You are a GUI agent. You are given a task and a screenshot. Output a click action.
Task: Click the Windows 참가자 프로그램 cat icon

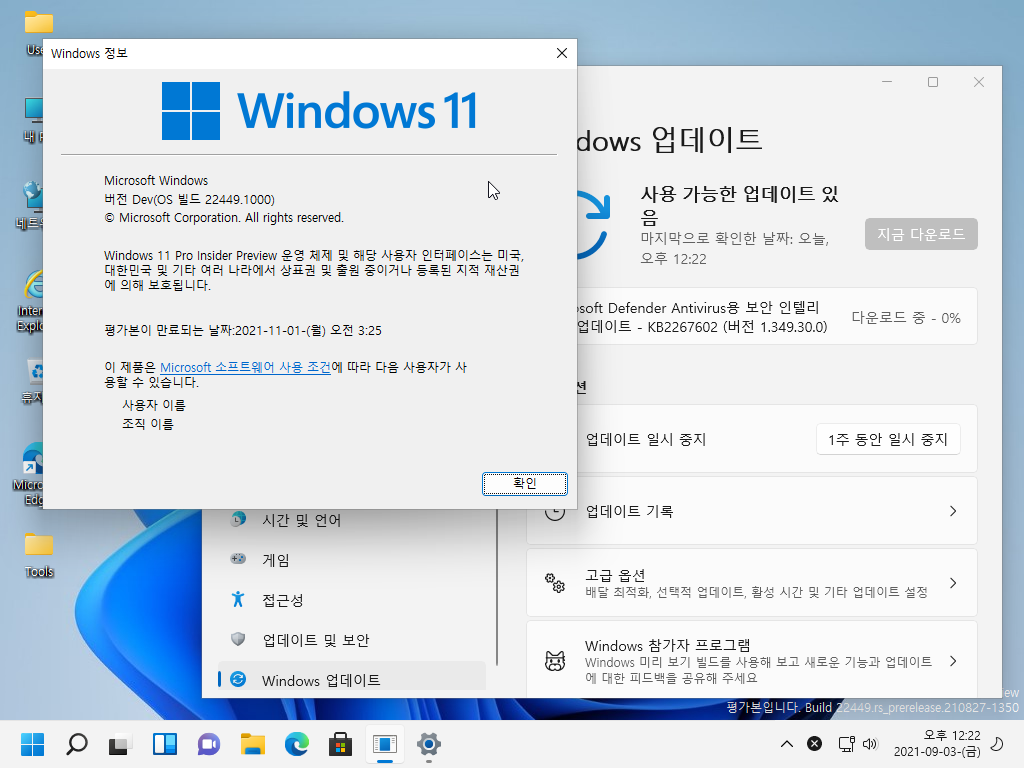[x=554, y=661]
